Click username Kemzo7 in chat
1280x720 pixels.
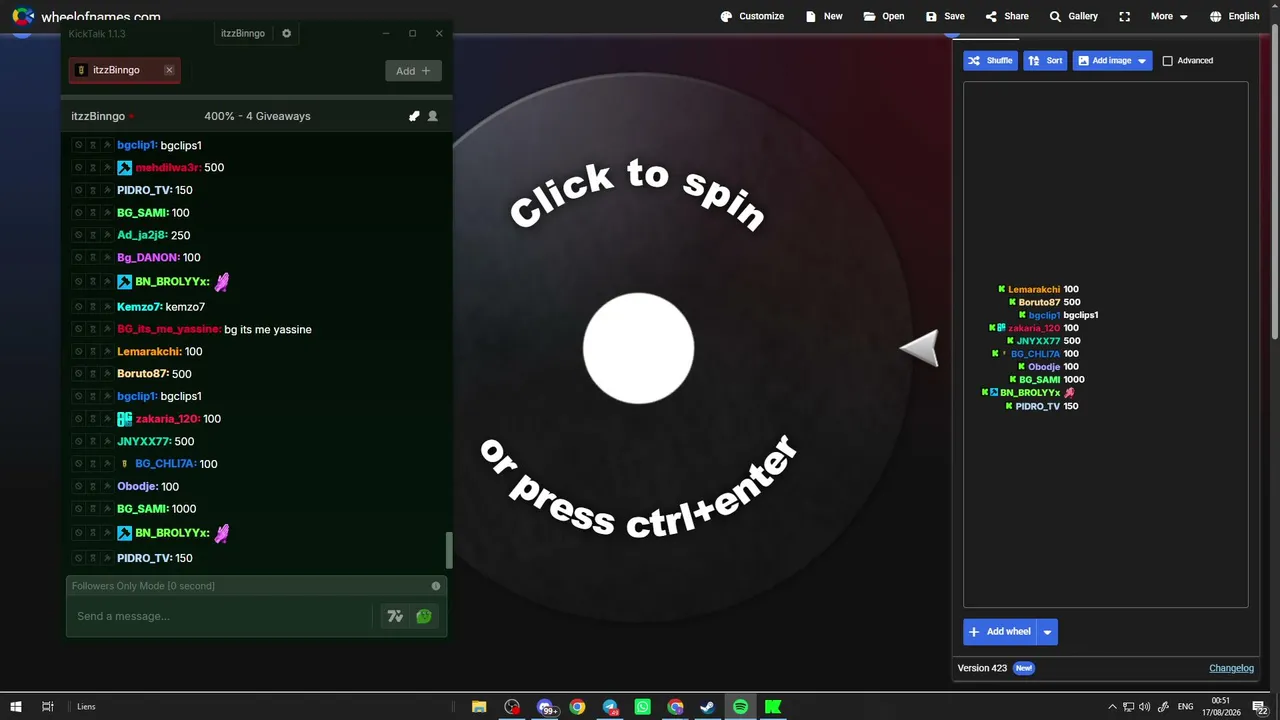pyautogui.click(x=139, y=307)
